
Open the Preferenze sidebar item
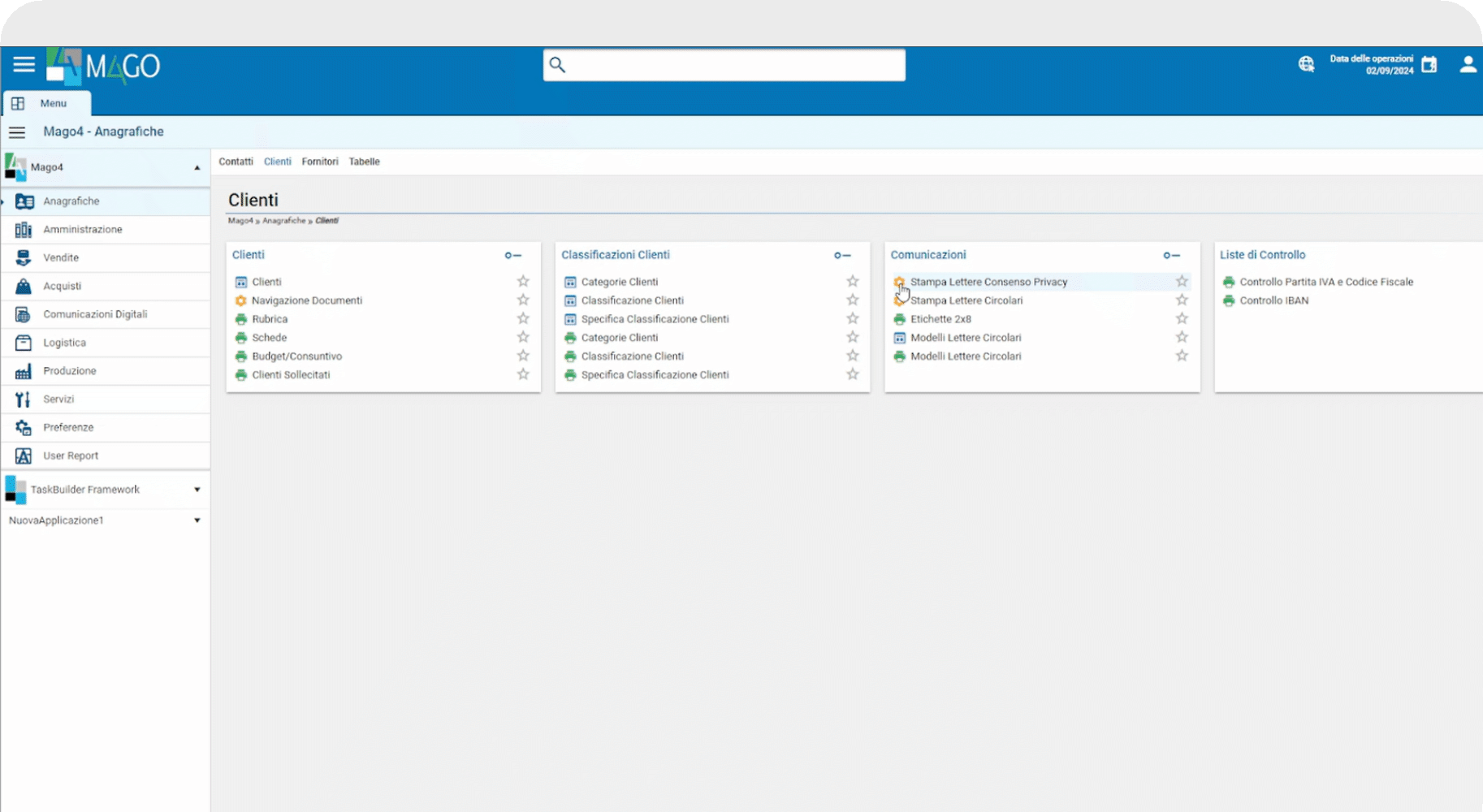[x=68, y=428]
